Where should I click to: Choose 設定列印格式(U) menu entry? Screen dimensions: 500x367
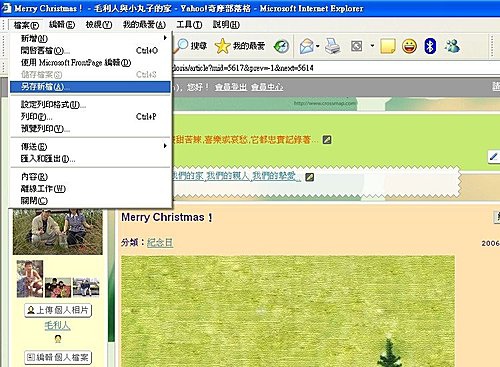[90, 105]
